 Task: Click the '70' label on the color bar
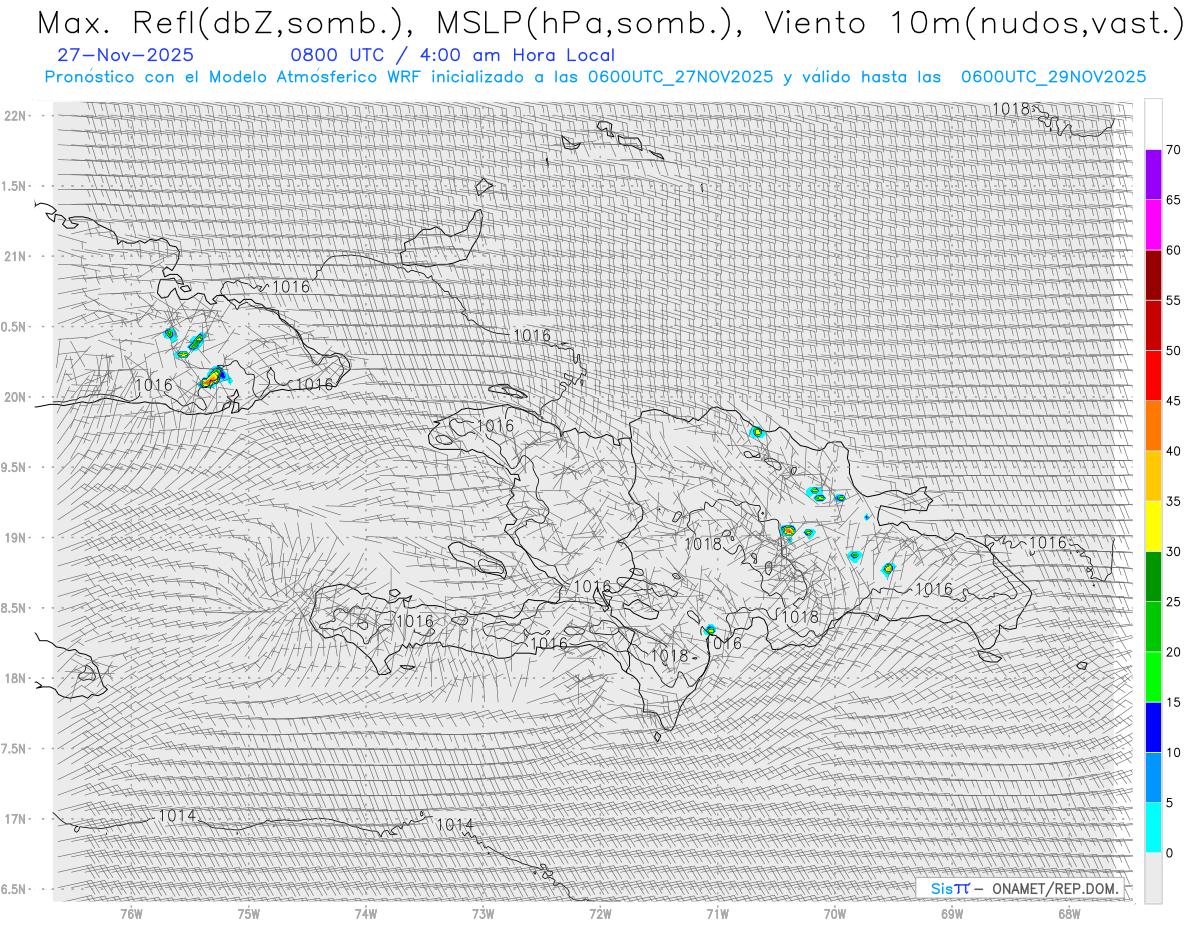(x=1174, y=150)
